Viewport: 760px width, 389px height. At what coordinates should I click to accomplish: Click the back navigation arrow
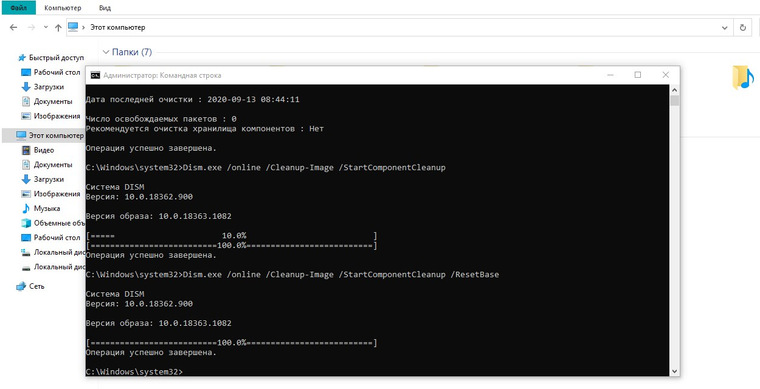pos(14,28)
